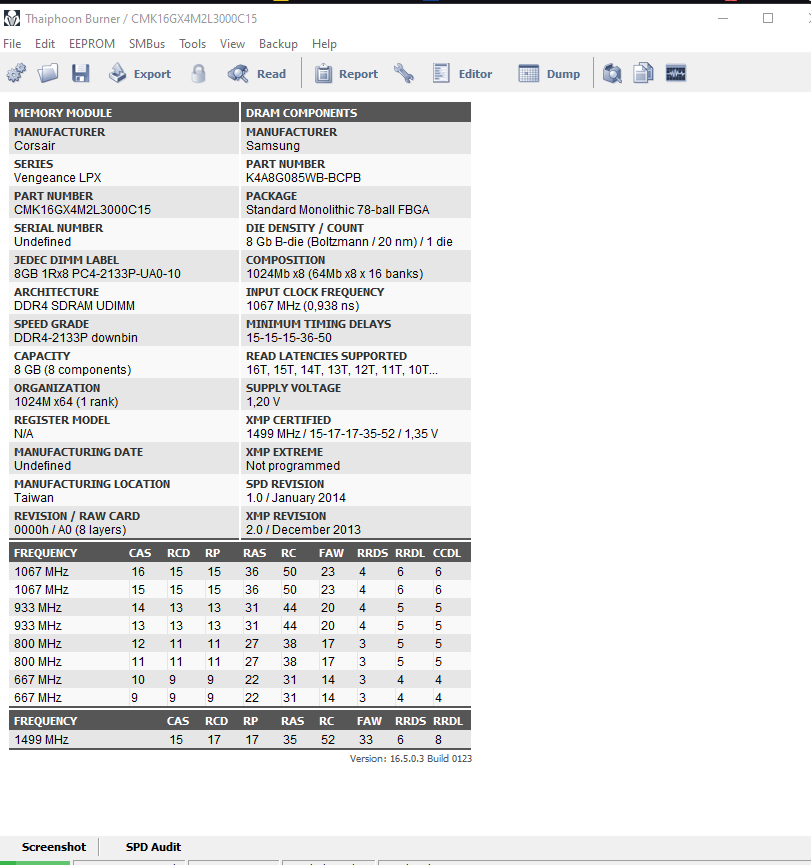Open the SMBus menu
Image resolution: width=811 pixels, height=865 pixels.
click(147, 44)
